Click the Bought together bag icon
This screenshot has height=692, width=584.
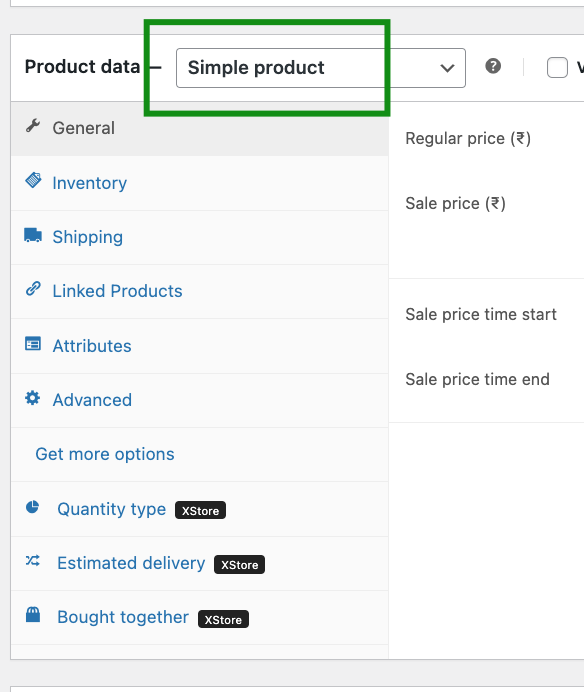click(33, 615)
